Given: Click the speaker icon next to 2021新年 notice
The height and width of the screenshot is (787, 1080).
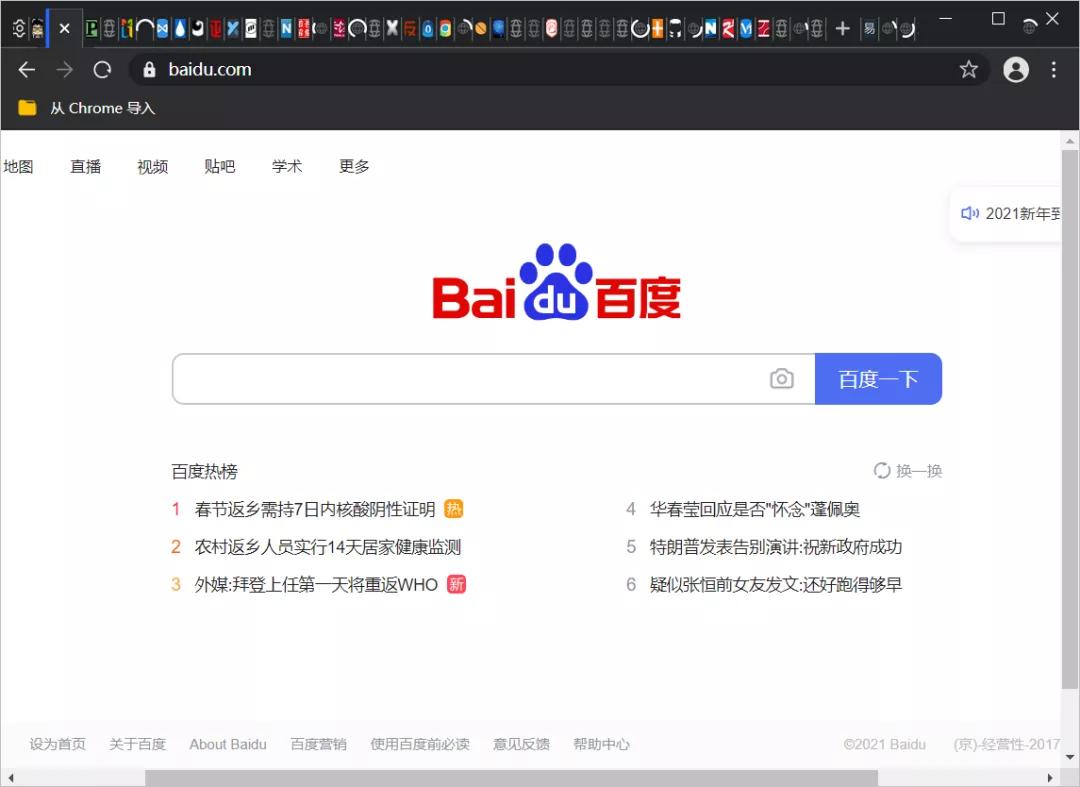Looking at the screenshot, I should [969, 213].
